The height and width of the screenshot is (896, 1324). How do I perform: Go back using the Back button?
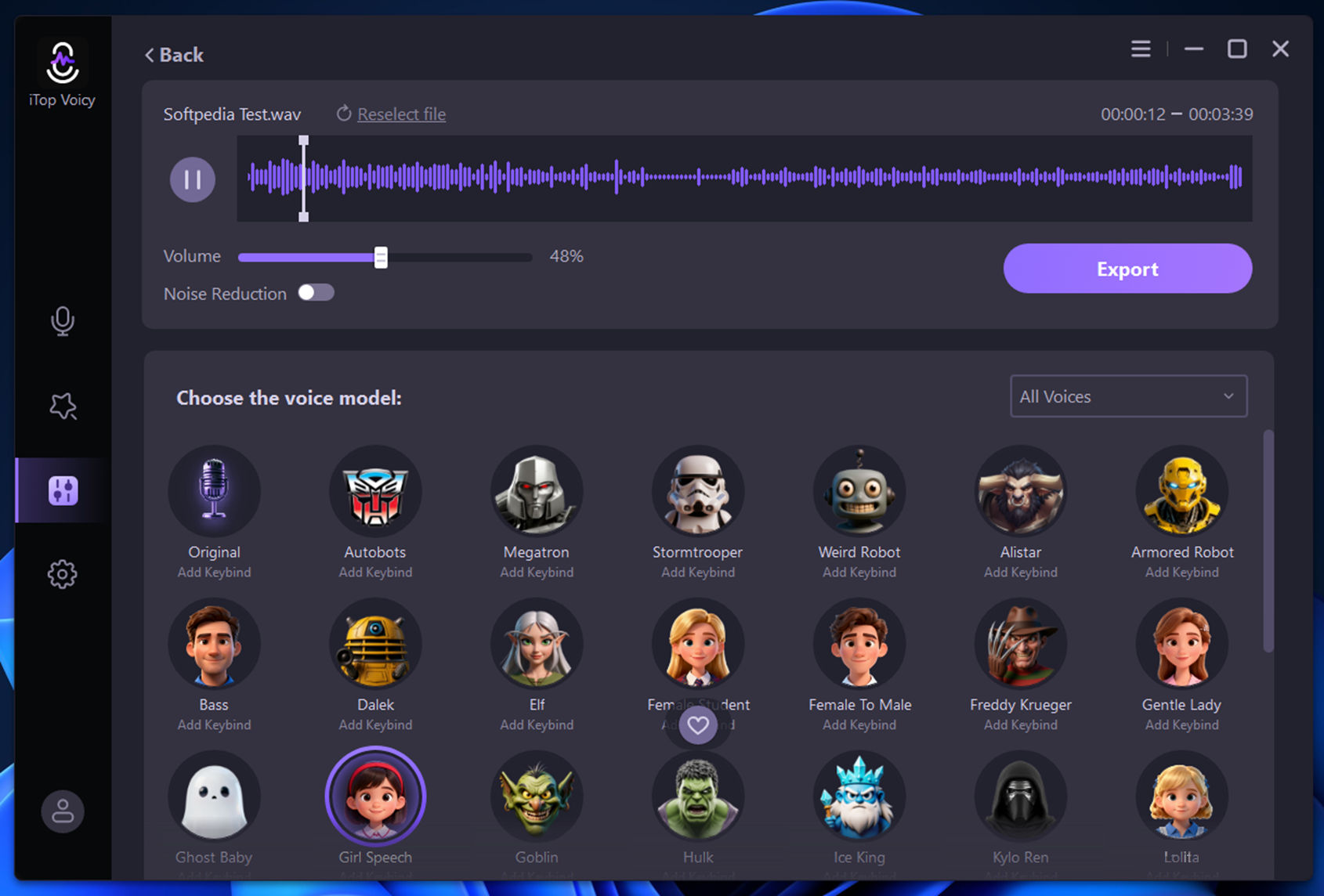point(174,55)
